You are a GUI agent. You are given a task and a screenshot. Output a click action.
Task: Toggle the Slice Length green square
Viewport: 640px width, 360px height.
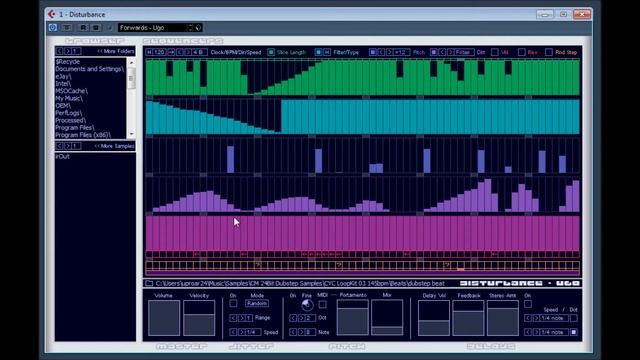click(x=271, y=52)
